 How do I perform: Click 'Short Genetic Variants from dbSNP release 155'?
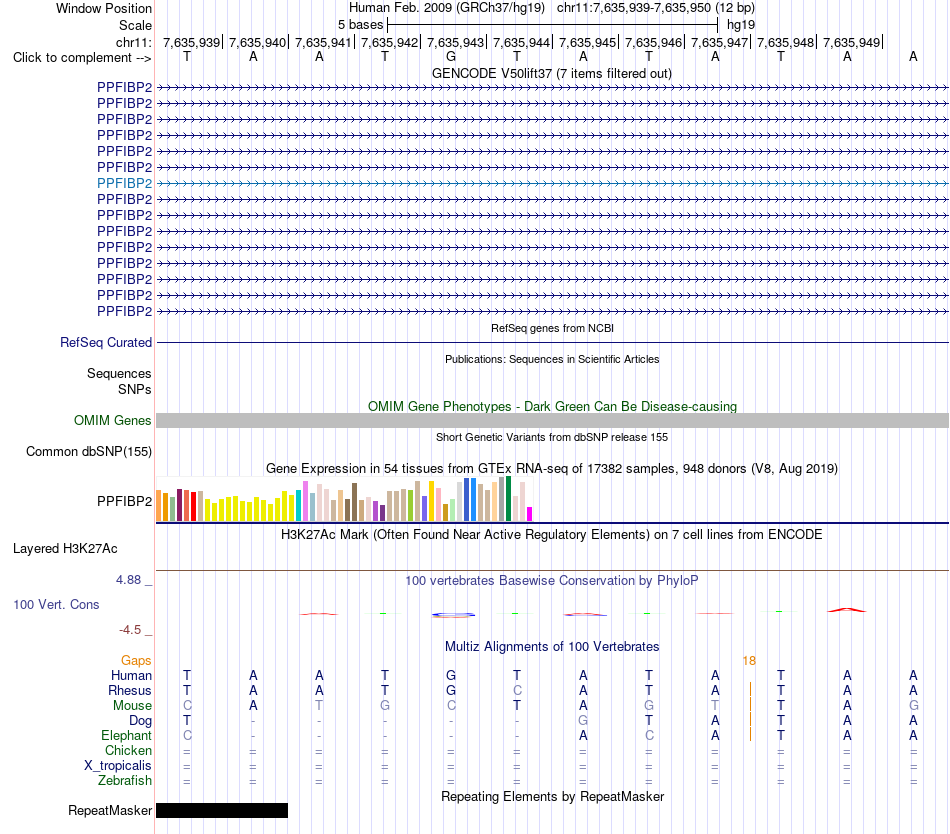pyautogui.click(x=552, y=437)
